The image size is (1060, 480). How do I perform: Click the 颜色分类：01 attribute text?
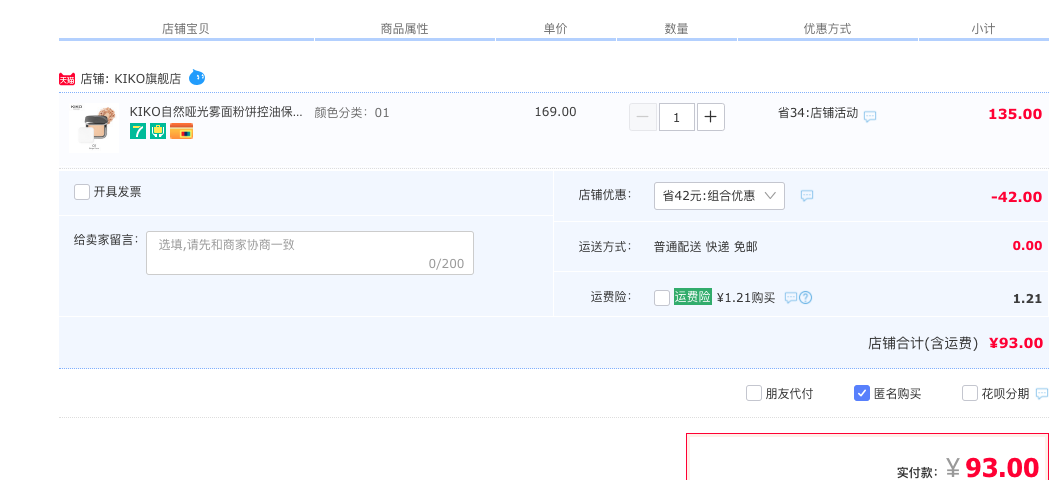click(352, 113)
